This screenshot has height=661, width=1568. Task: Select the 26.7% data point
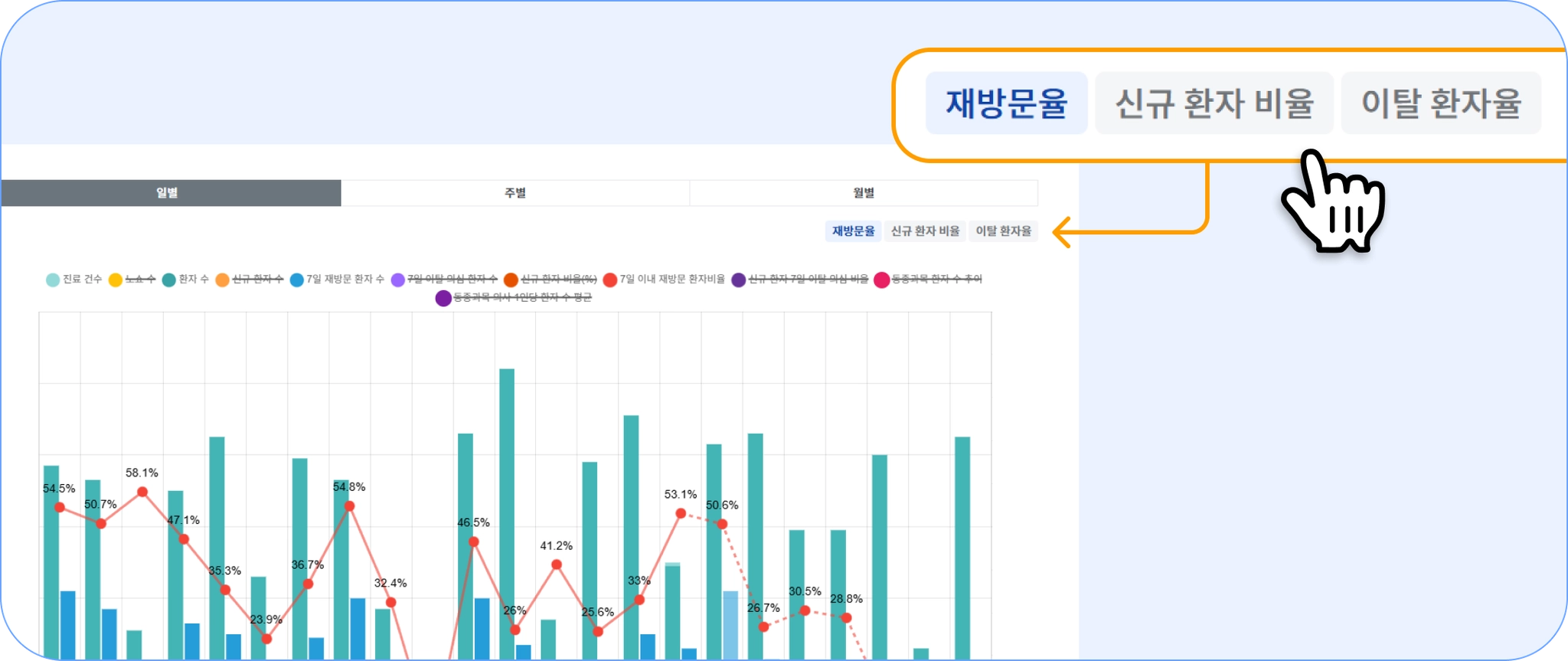coord(763,627)
